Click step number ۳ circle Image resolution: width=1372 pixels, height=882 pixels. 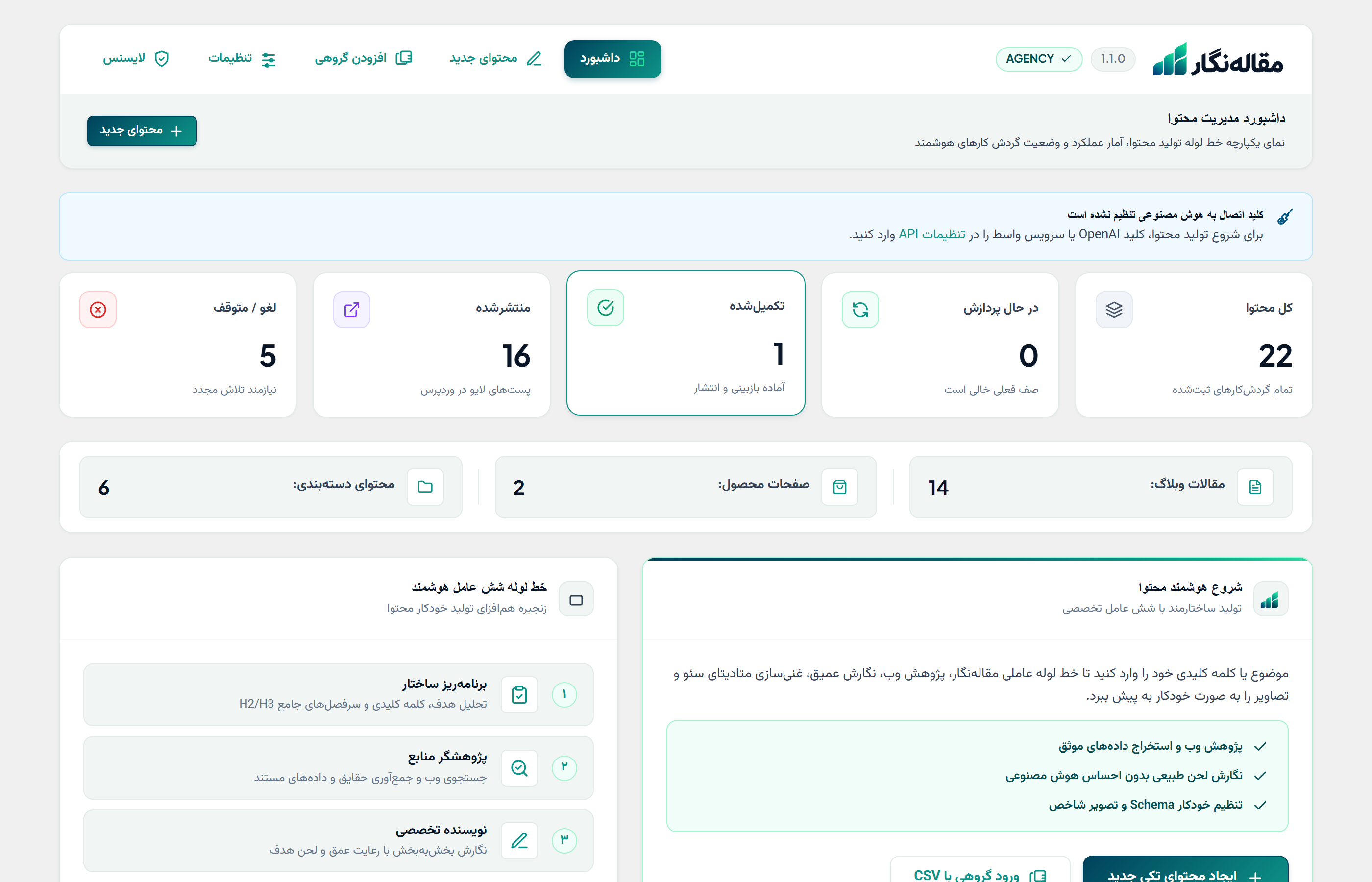(564, 840)
